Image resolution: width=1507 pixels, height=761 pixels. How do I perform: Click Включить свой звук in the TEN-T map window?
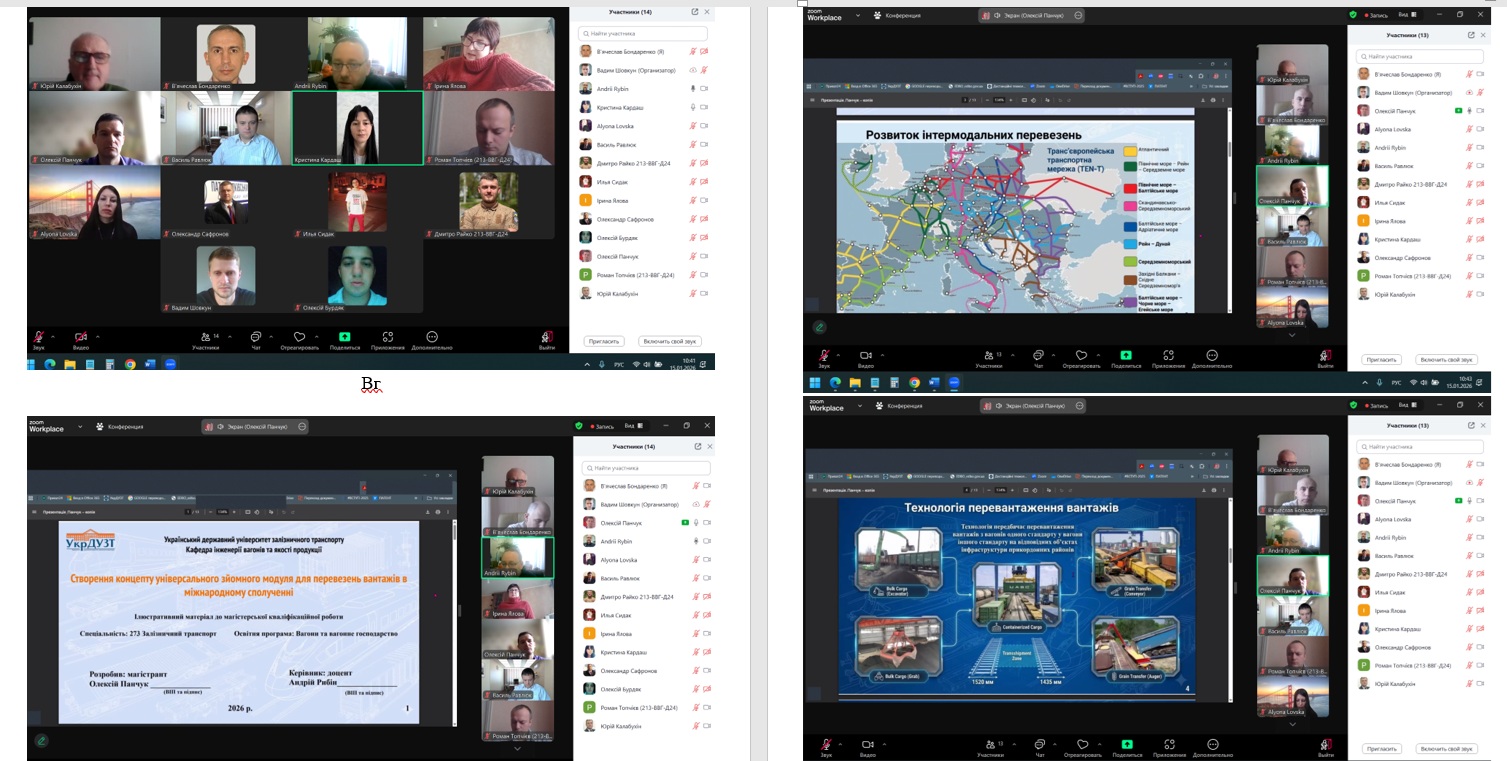(1447, 359)
